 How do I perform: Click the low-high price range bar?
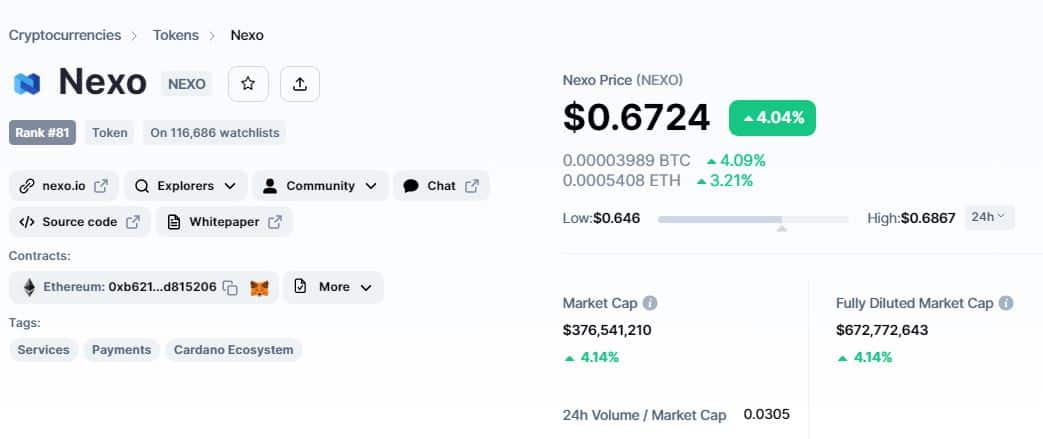click(753, 219)
